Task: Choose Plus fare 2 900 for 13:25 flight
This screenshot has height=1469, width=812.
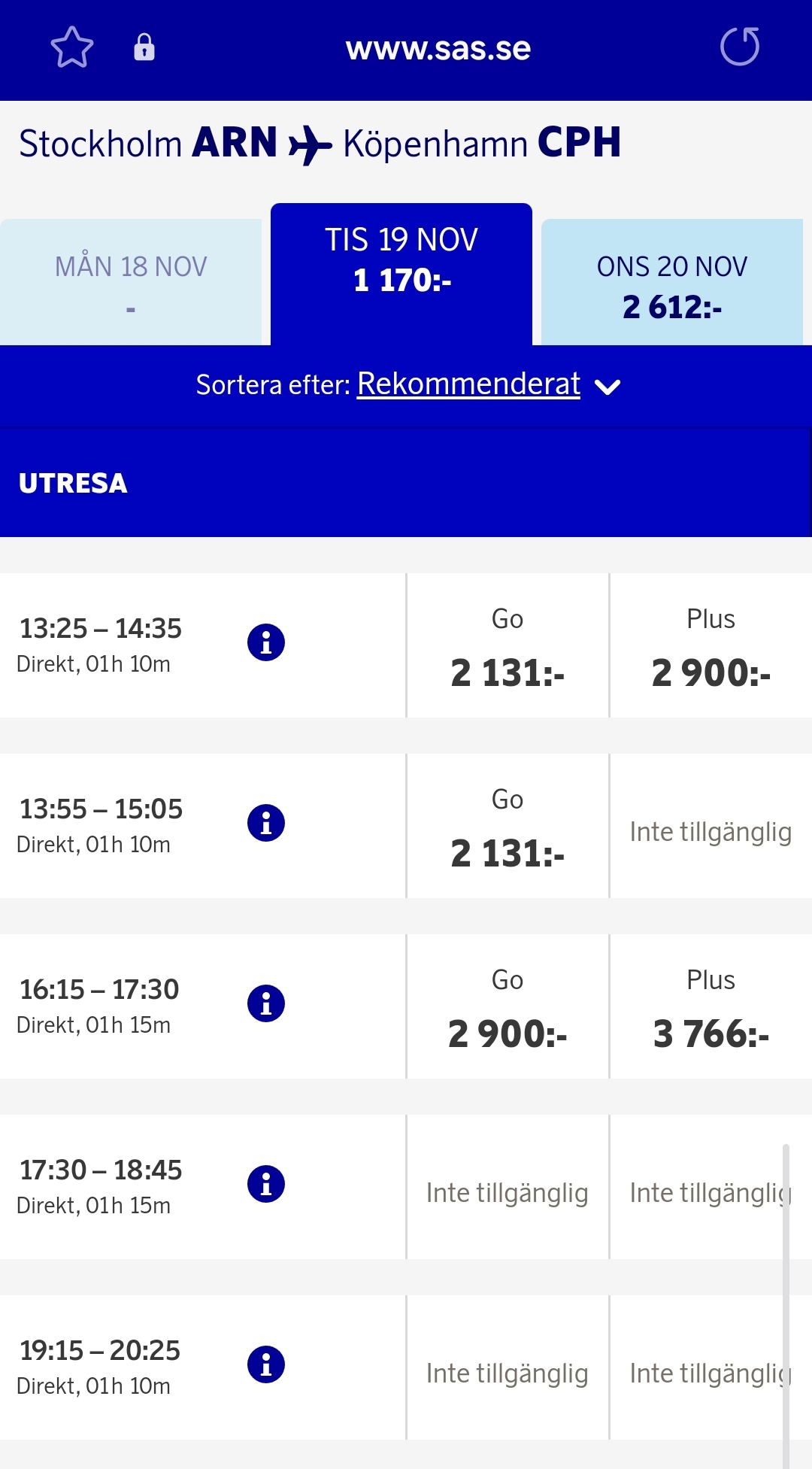Action: [x=710, y=647]
